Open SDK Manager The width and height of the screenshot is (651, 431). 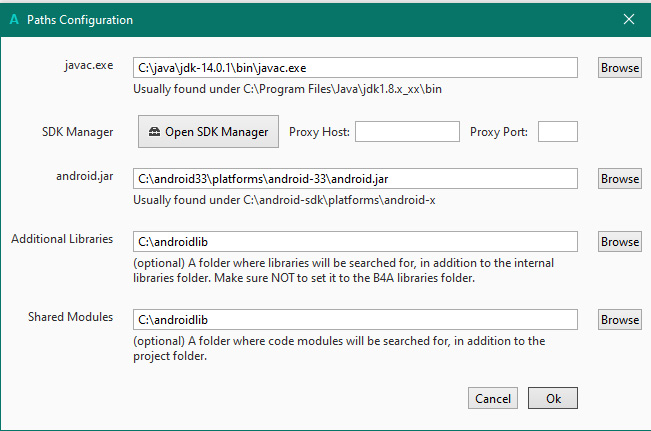(x=208, y=132)
